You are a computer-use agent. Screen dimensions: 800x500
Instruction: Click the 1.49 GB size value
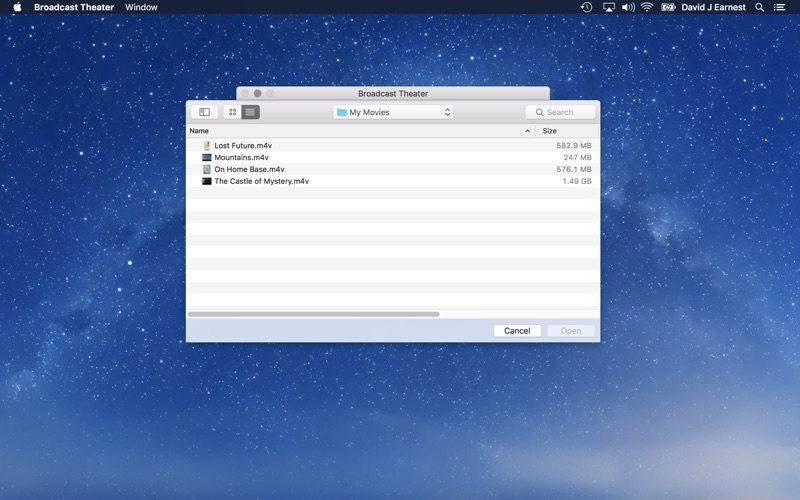(577, 181)
